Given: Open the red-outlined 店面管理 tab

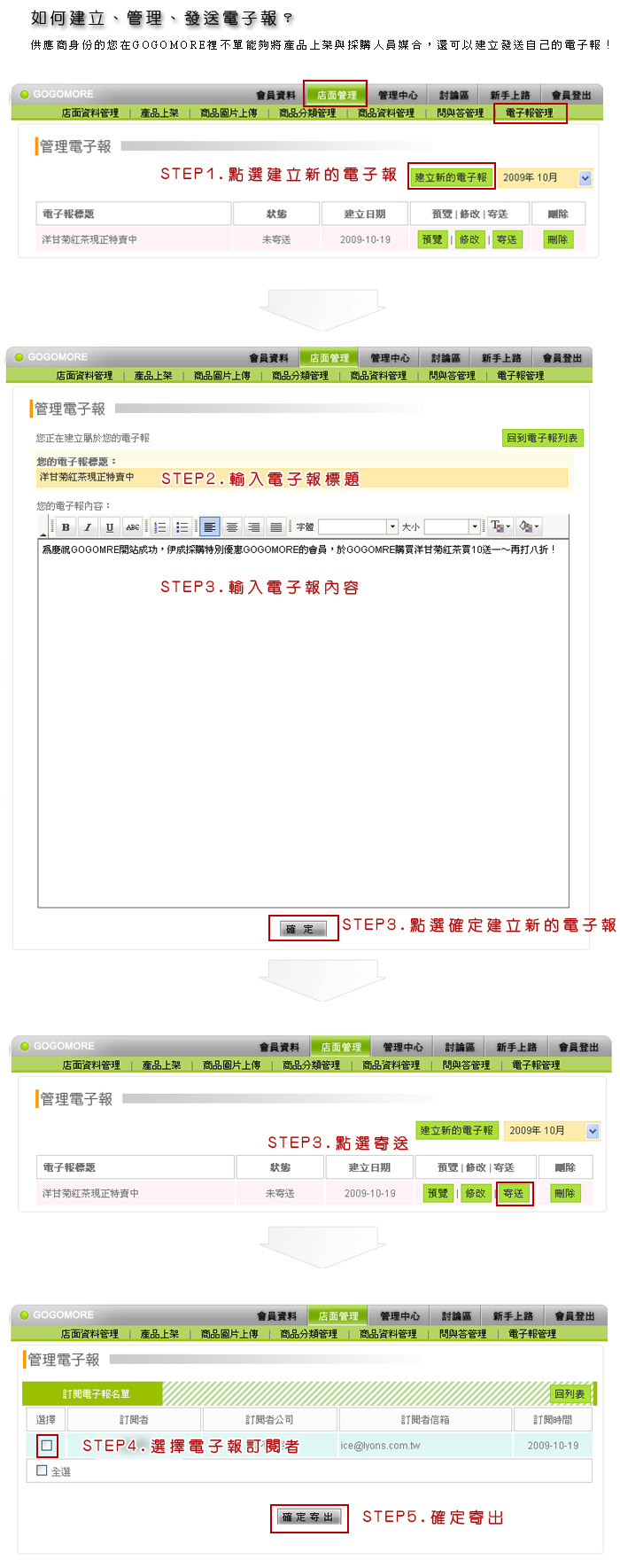Looking at the screenshot, I should pos(337,95).
